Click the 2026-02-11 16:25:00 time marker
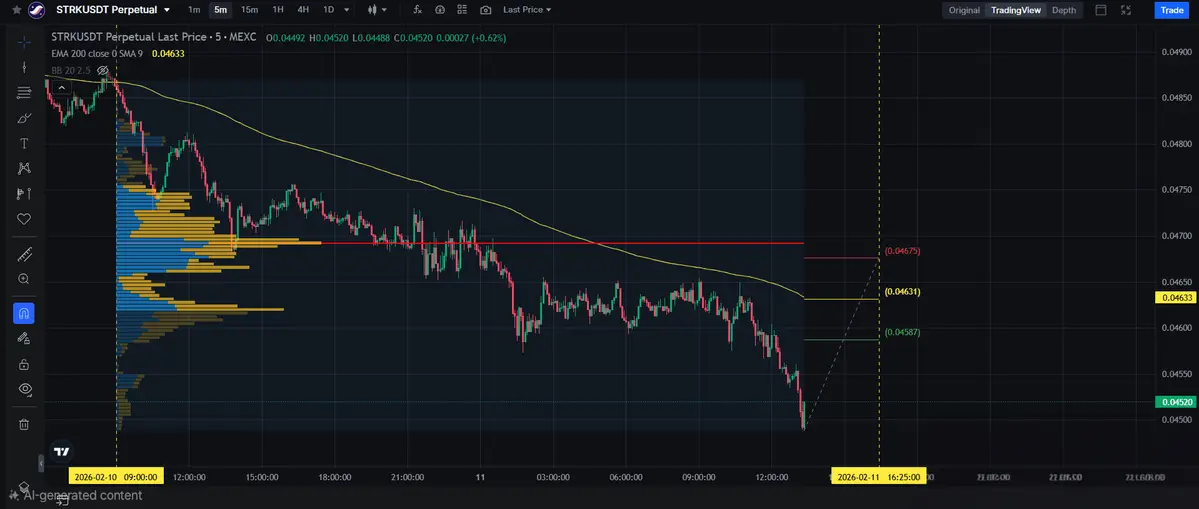 tap(879, 477)
